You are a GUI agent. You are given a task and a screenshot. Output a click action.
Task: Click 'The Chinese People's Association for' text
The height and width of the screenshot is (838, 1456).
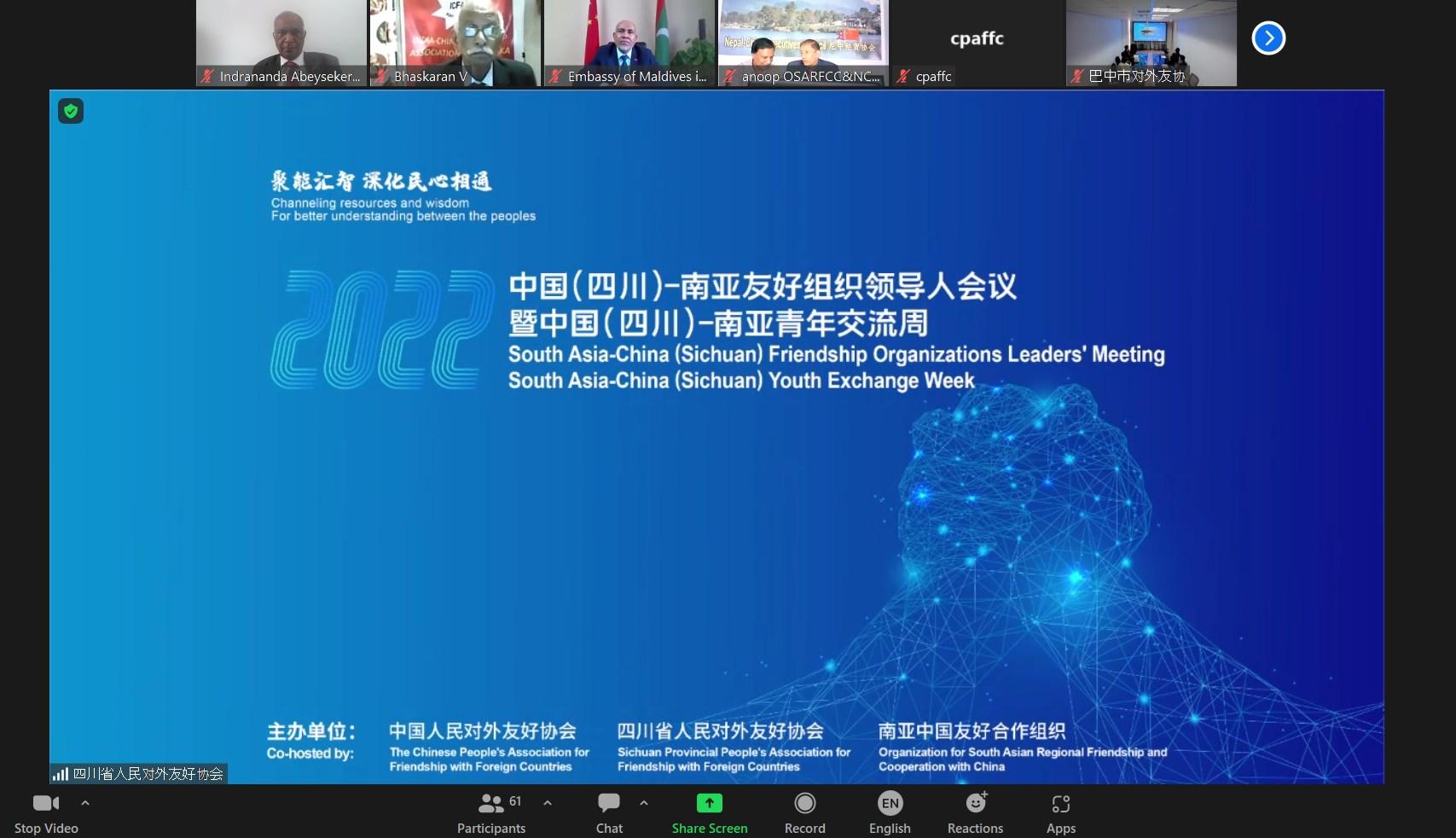point(490,752)
